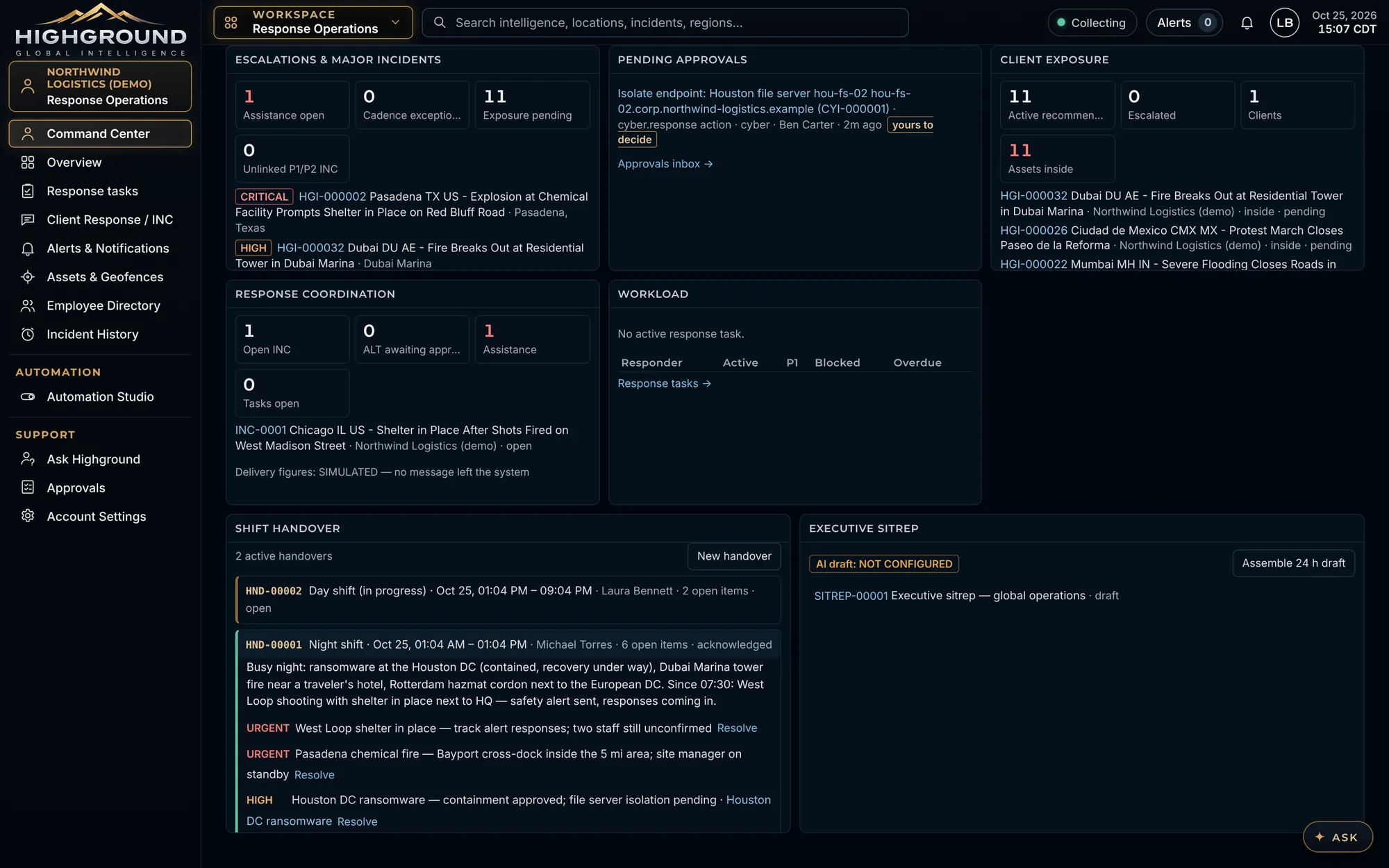Select Employee Directory in sidebar

point(100,306)
